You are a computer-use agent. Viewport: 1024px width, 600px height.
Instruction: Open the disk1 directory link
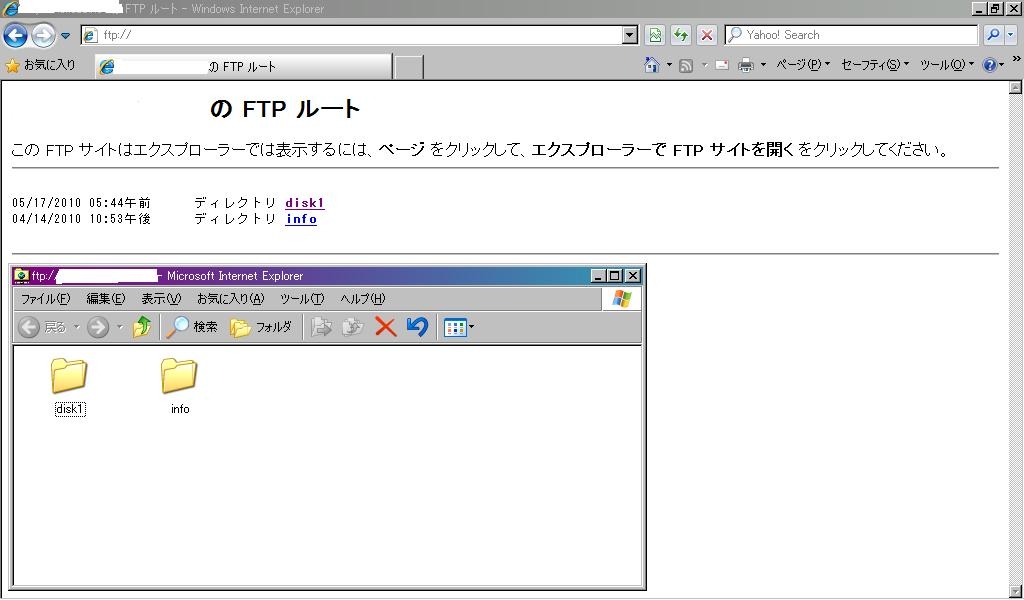pyautogui.click(x=304, y=203)
